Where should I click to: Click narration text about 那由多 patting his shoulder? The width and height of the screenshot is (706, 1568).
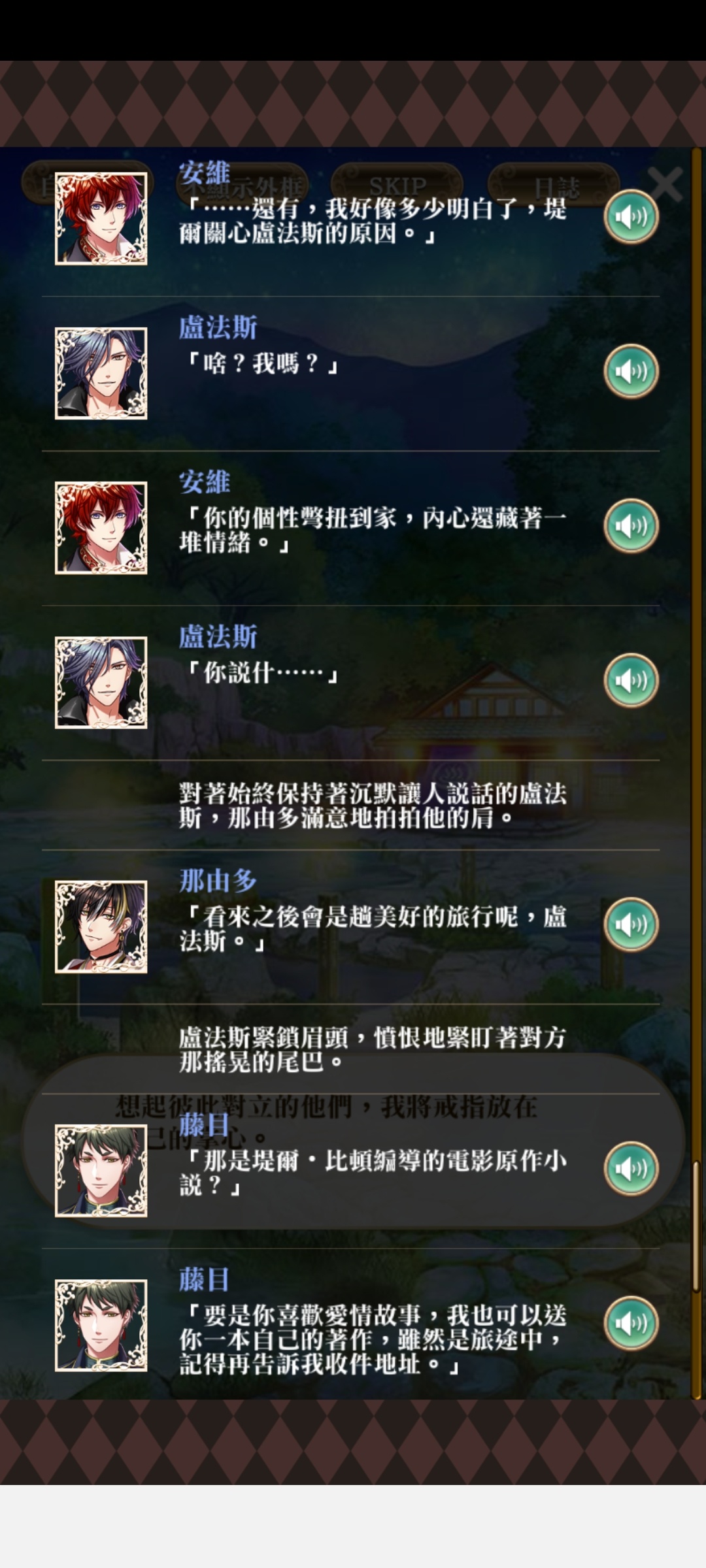point(373,806)
